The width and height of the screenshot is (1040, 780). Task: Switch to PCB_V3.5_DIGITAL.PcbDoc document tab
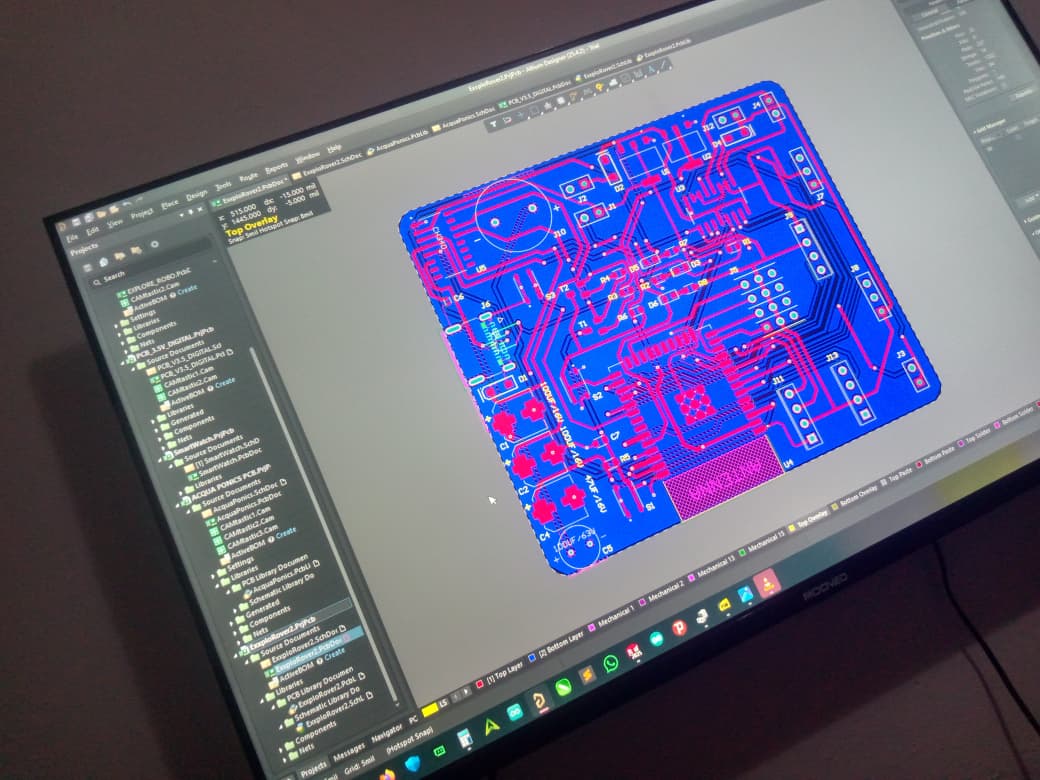(x=536, y=93)
